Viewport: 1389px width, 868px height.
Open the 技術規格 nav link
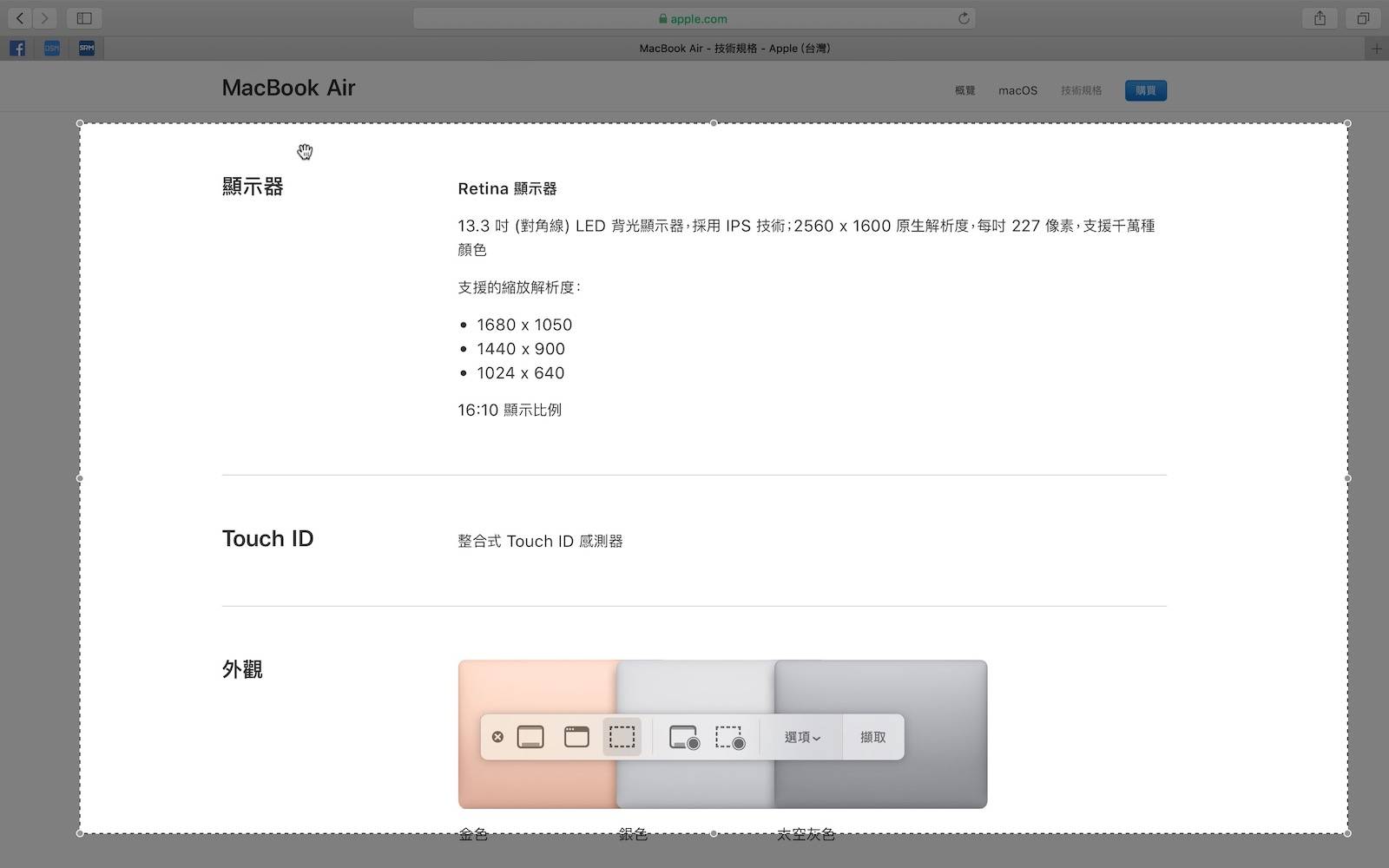(x=1081, y=90)
